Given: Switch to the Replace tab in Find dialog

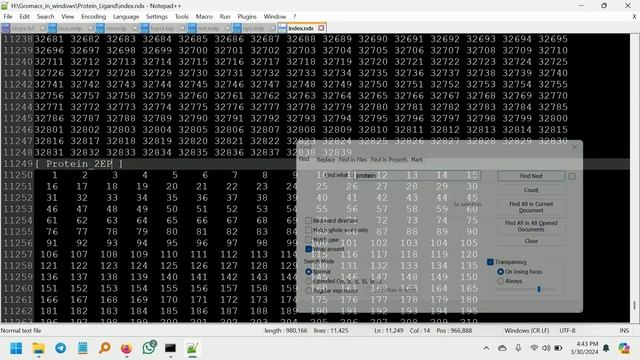Looking at the screenshot, I should pos(326,160).
